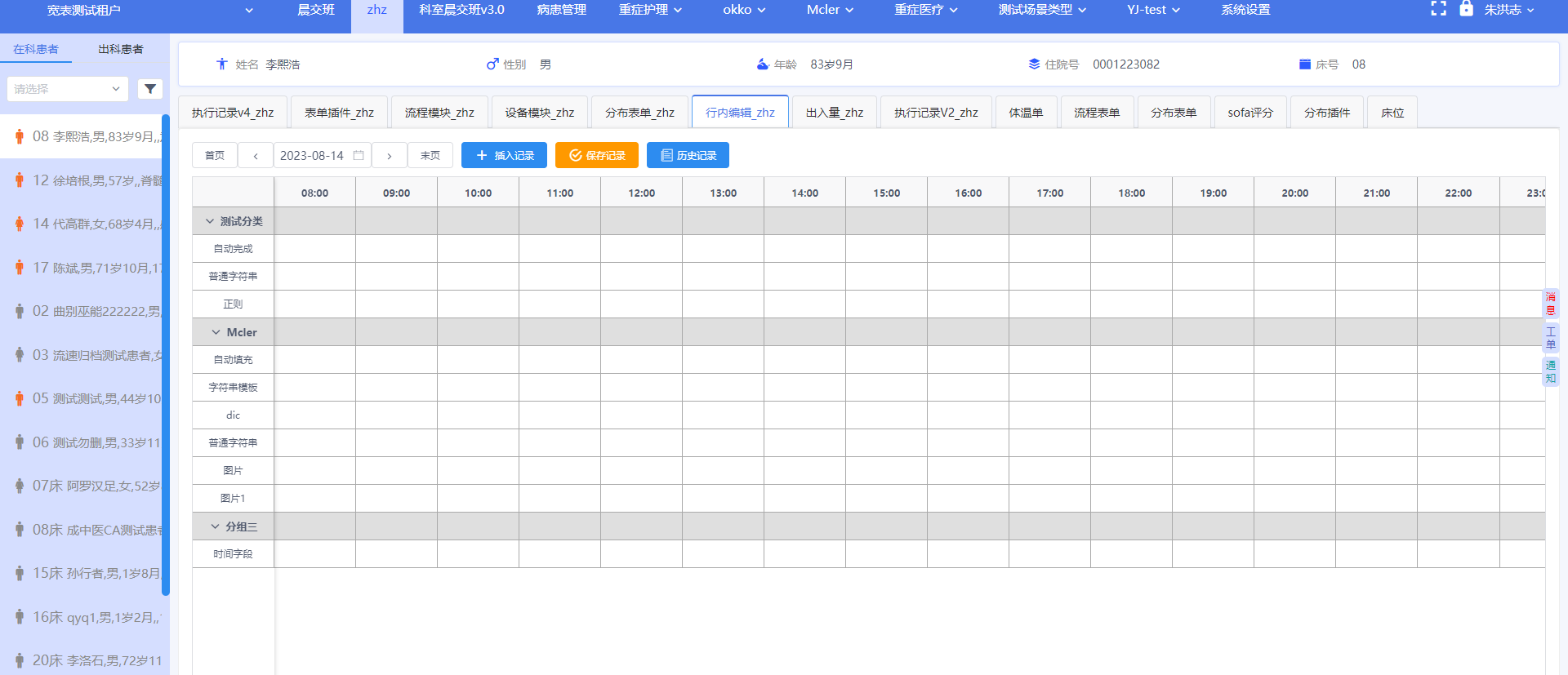Screen dimensions: 1568x675
Task: Collapse the 分组三 group row
Action: coord(215,526)
